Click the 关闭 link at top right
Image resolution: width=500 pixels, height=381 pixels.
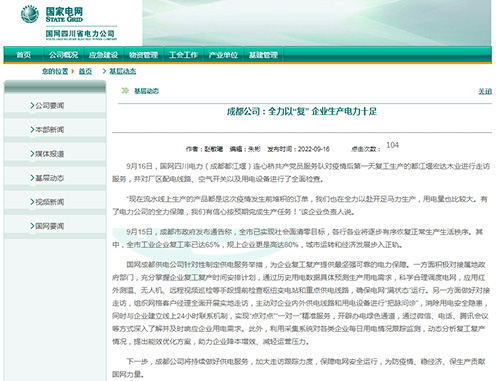click(x=485, y=91)
